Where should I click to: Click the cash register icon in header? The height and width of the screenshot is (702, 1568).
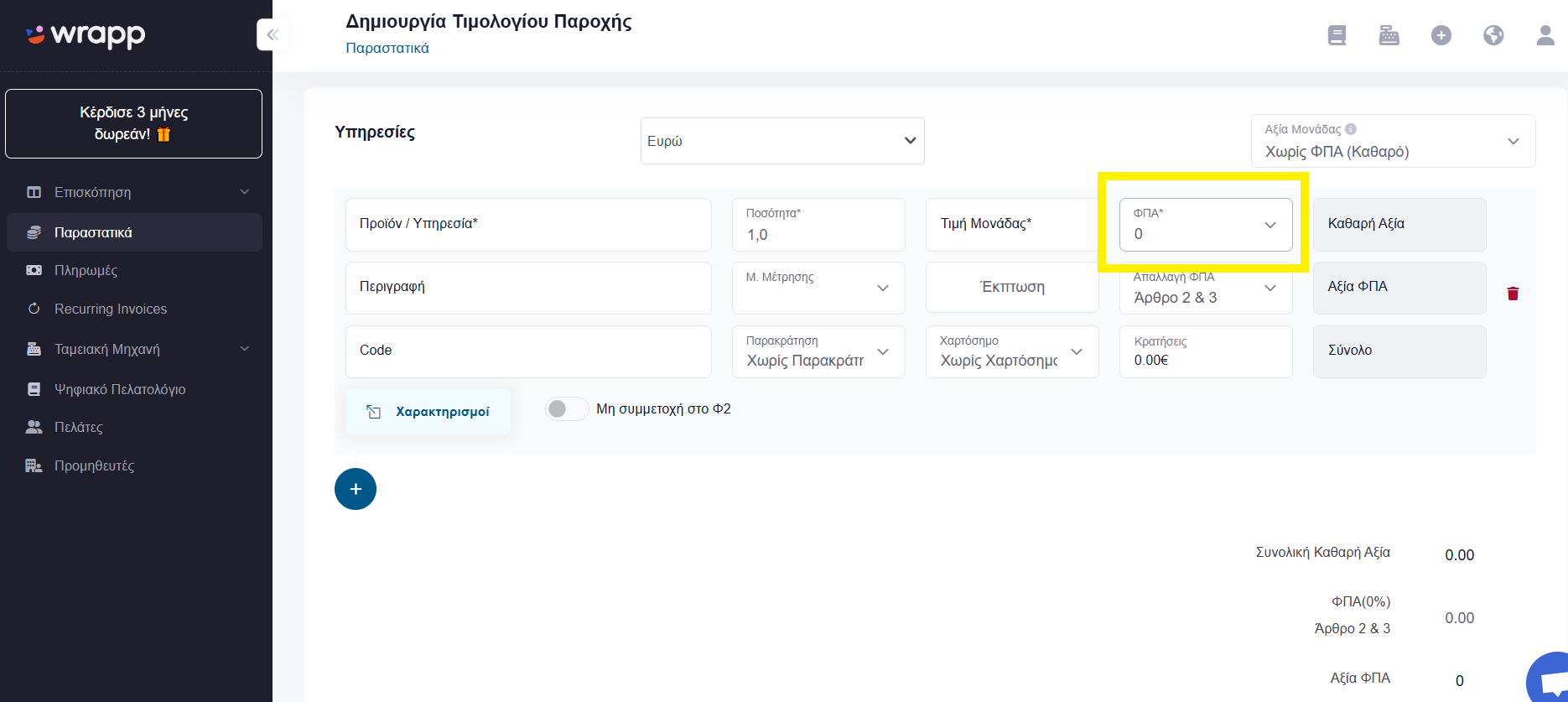pyautogui.click(x=1389, y=35)
